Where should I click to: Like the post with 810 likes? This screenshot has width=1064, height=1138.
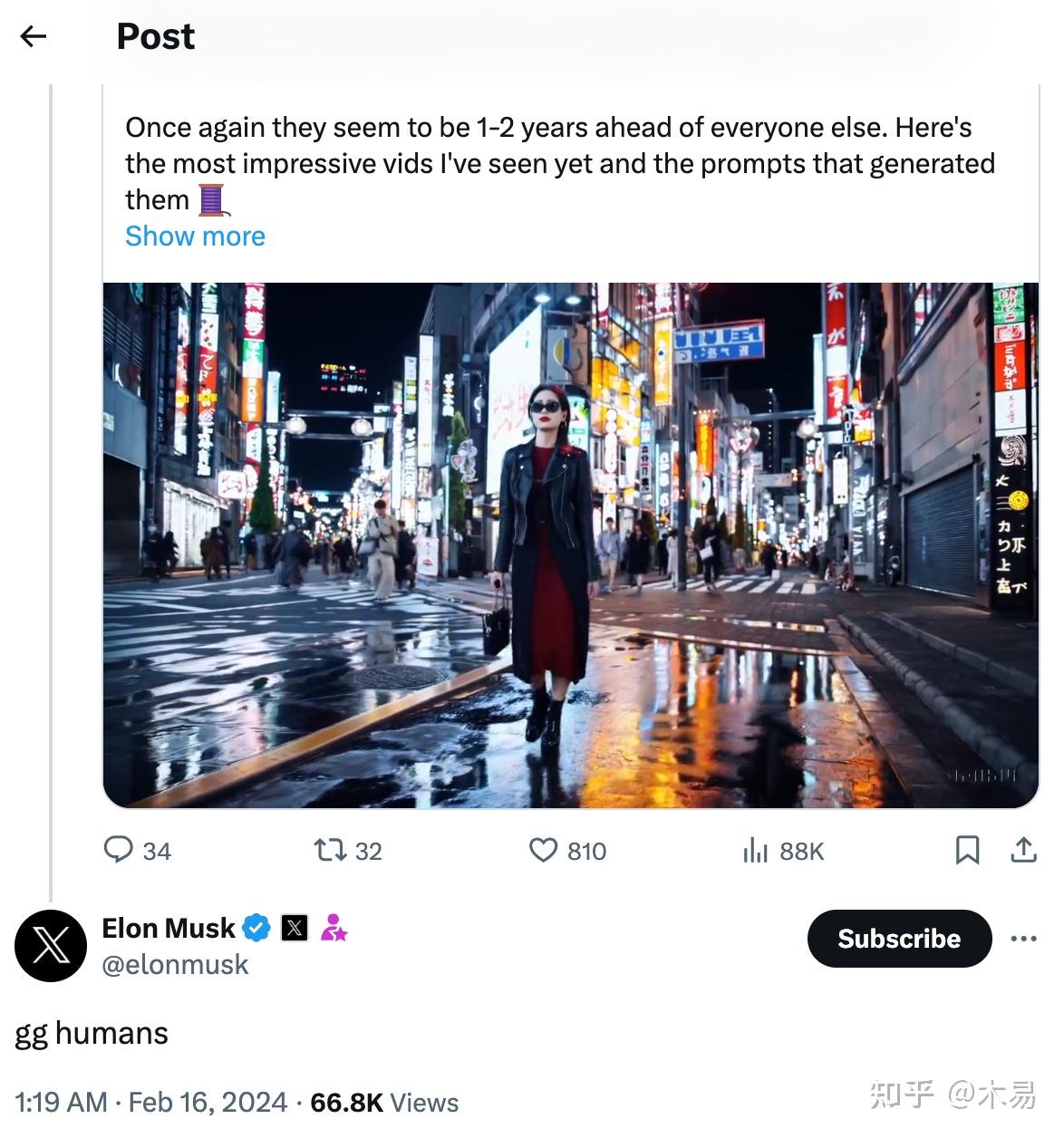pyautogui.click(x=545, y=850)
